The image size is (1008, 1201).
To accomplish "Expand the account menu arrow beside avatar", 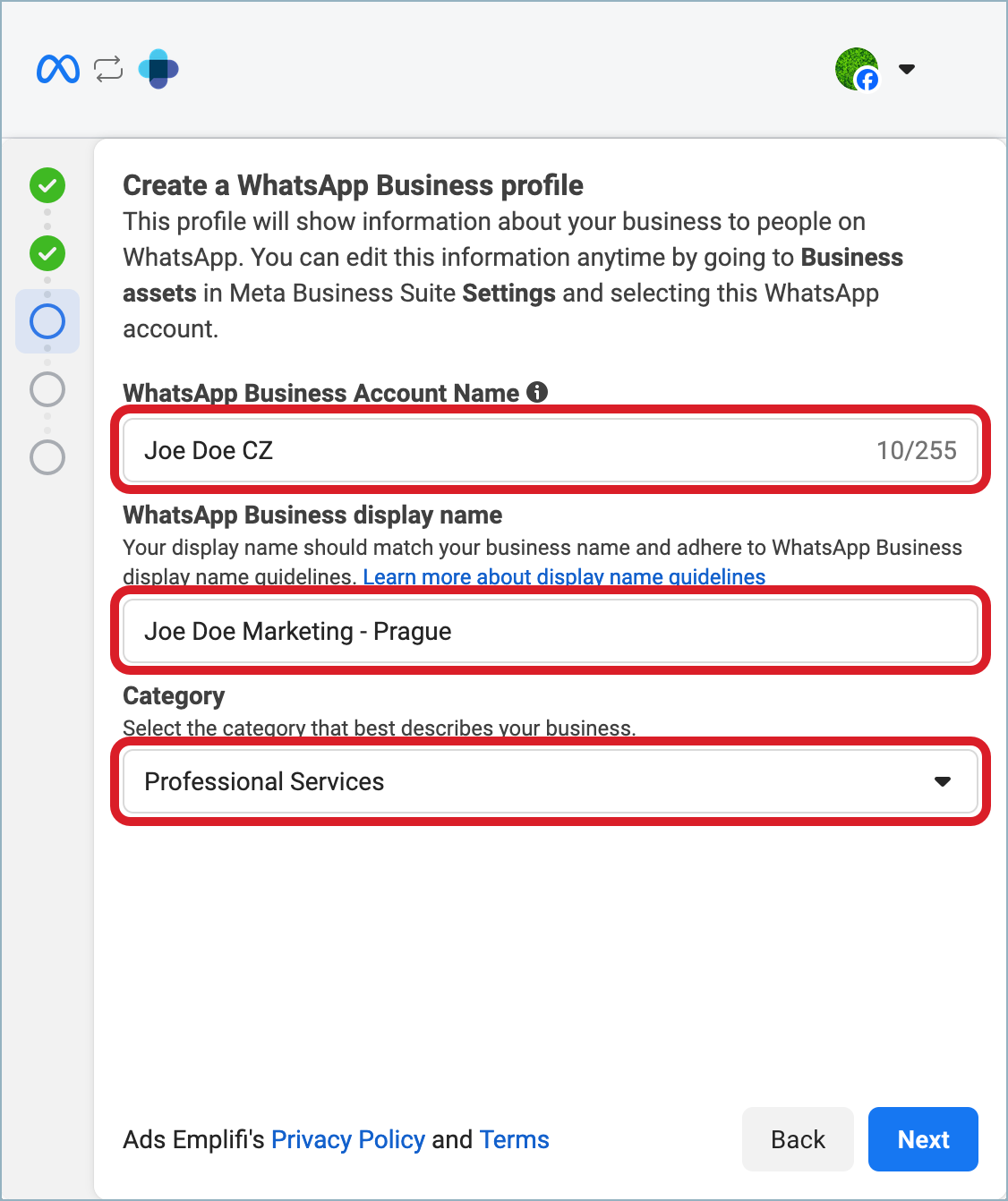I will [907, 69].
